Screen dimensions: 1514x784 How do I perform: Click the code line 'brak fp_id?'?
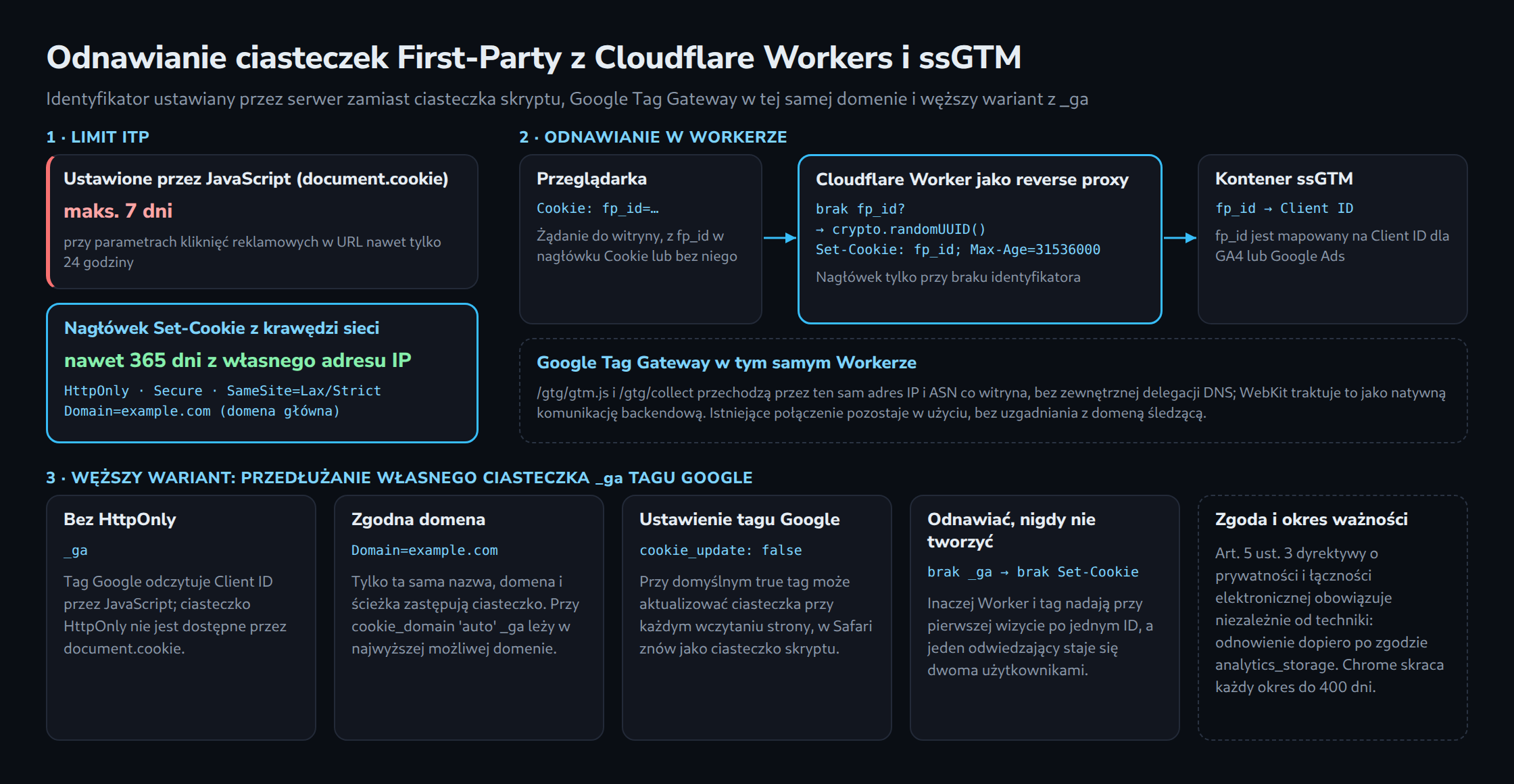(860, 209)
